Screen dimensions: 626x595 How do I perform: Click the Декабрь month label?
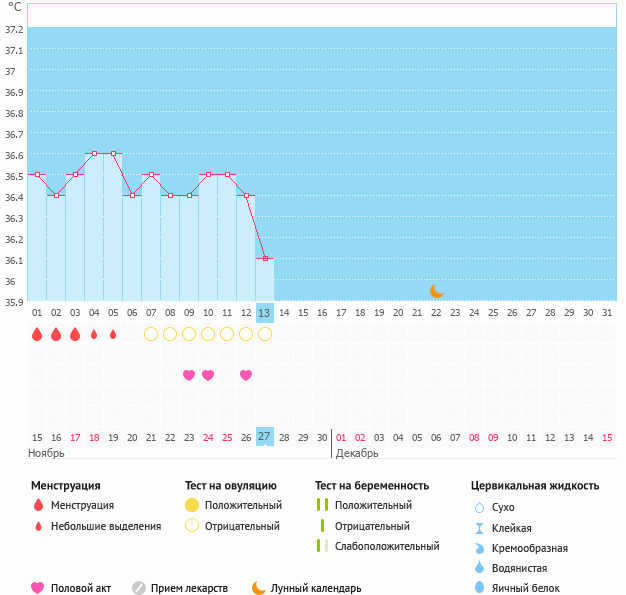(x=357, y=453)
